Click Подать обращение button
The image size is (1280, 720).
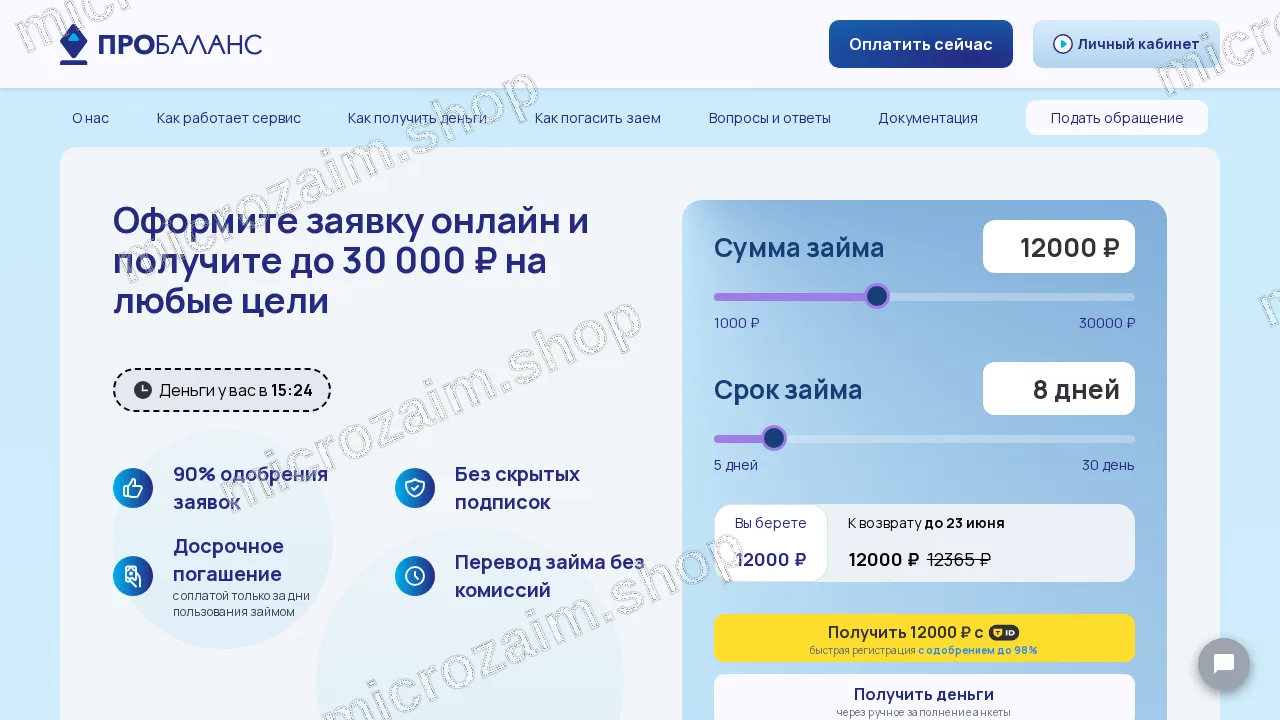1117,118
